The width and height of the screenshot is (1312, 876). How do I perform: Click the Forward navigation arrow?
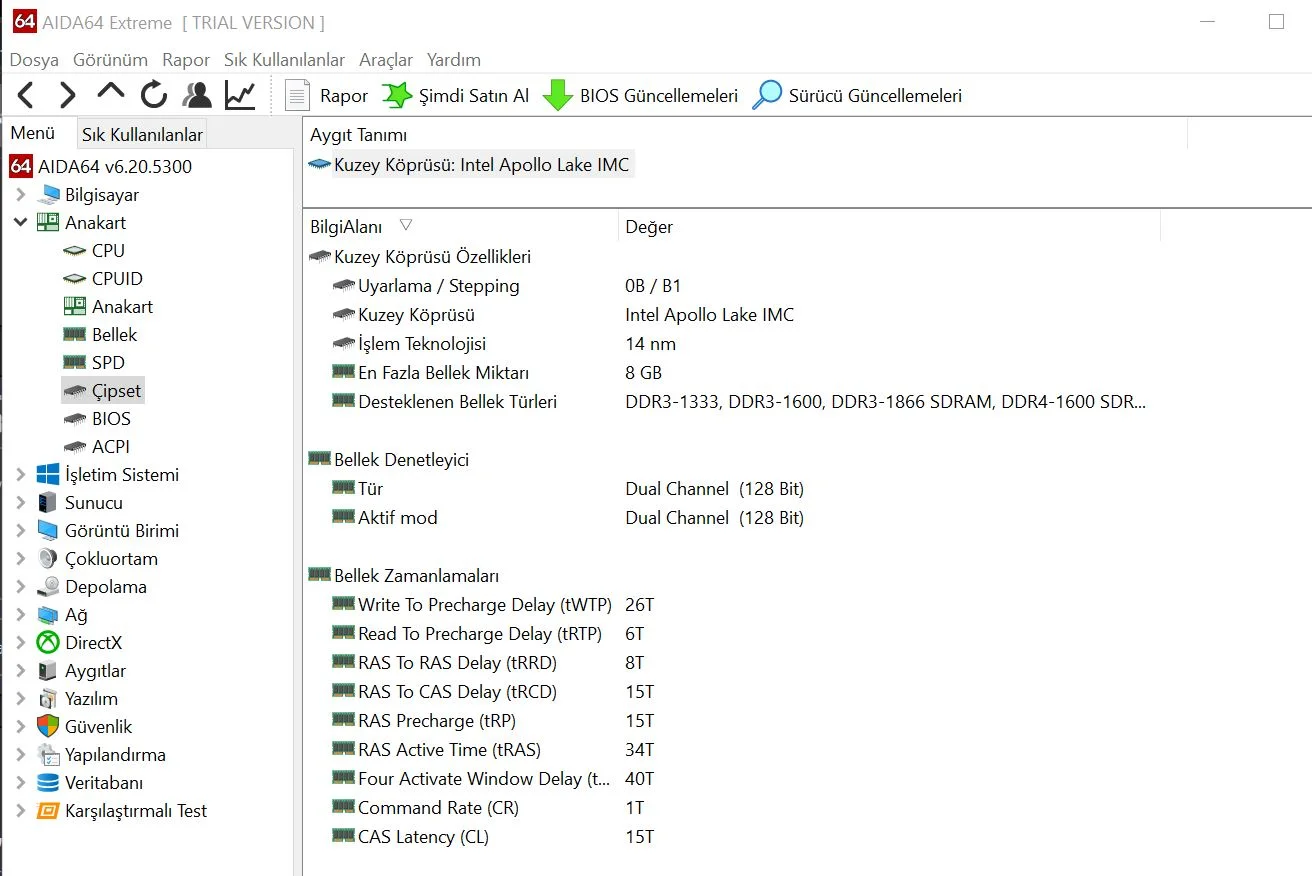[67, 96]
